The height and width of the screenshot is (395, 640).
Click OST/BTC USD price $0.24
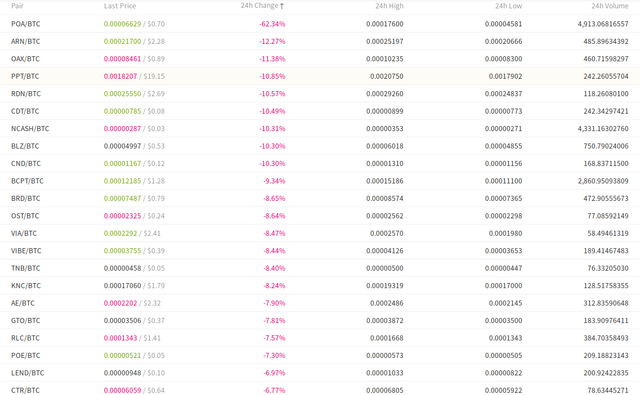tap(156, 216)
